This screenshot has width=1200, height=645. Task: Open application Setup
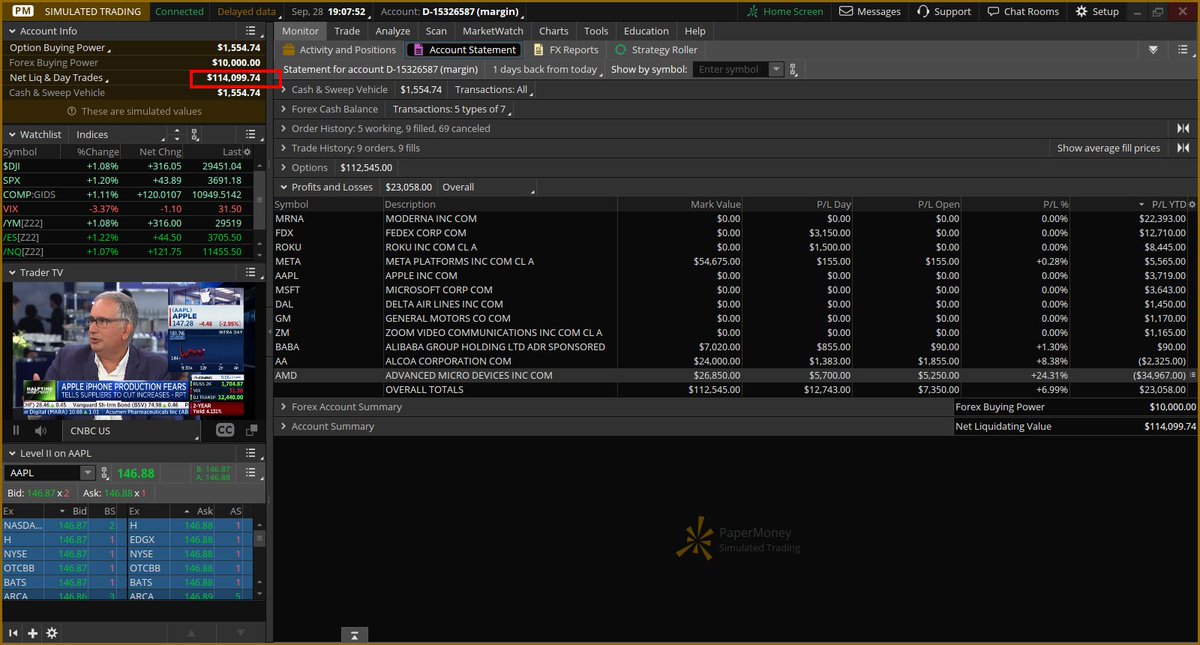click(1097, 11)
